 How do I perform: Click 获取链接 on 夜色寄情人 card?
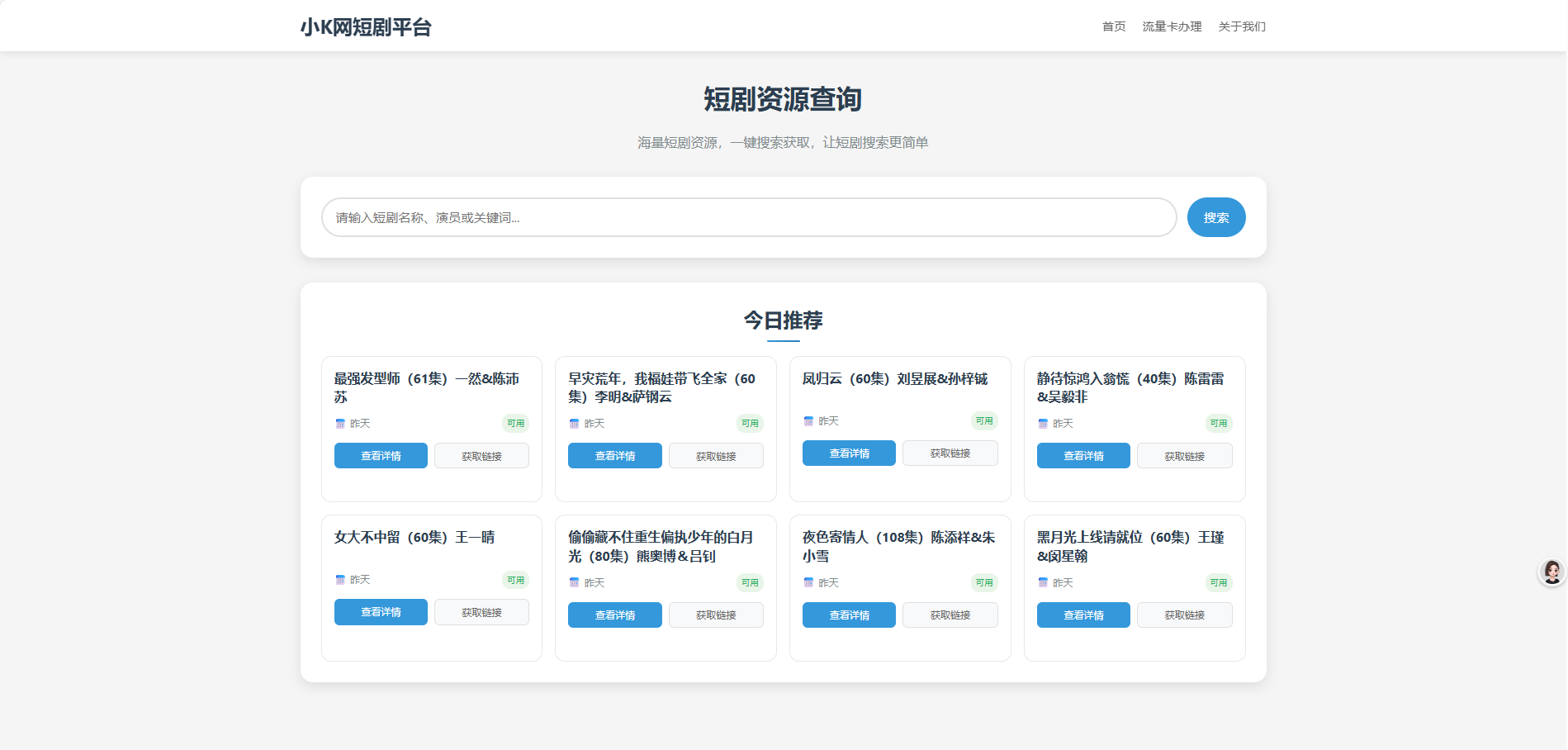point(950,615)
